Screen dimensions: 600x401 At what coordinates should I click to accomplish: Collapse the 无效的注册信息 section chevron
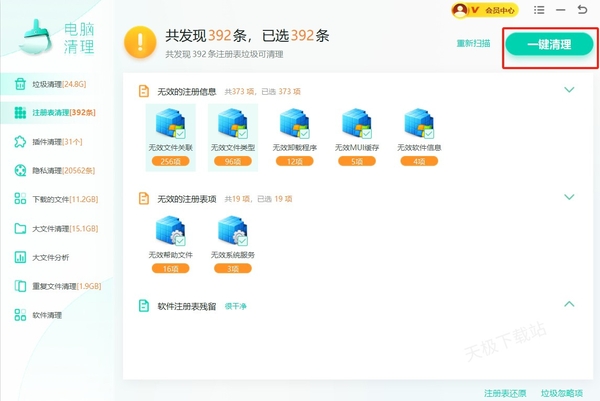(569, 90)
